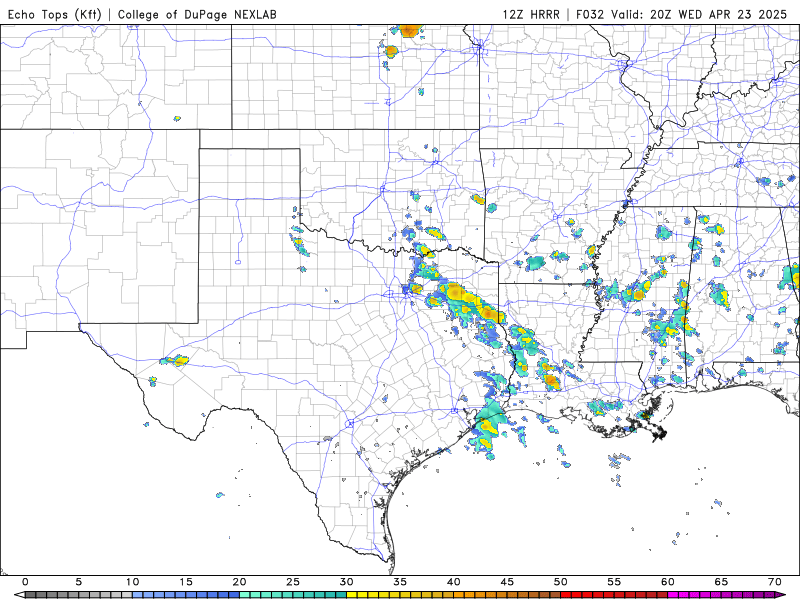800x600 pixels.
Task: Click the color bar label "60"
Action: click(668, 582)
